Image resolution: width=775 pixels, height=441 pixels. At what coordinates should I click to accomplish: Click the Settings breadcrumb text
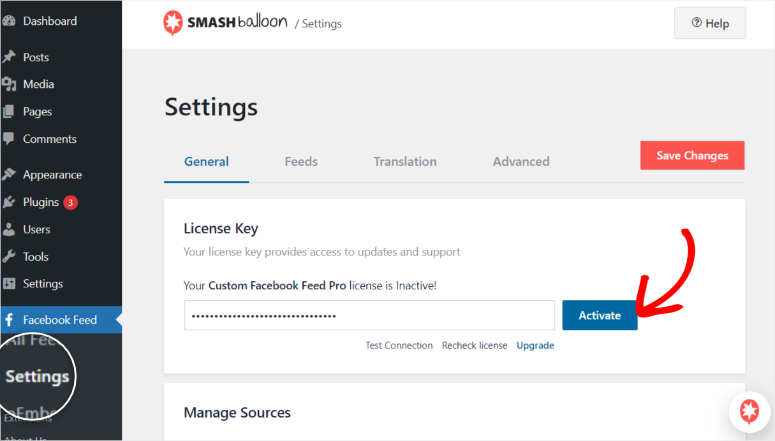point(322,24)
